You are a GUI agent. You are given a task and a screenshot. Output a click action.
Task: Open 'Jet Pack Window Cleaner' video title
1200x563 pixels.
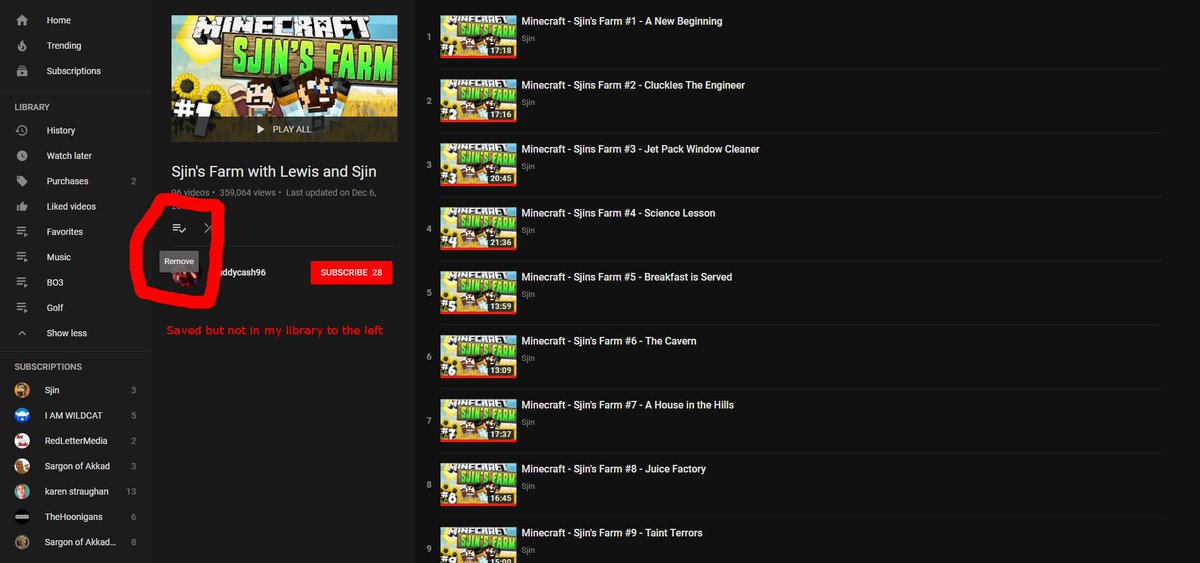pyautogui.click(x=640, y=149)
